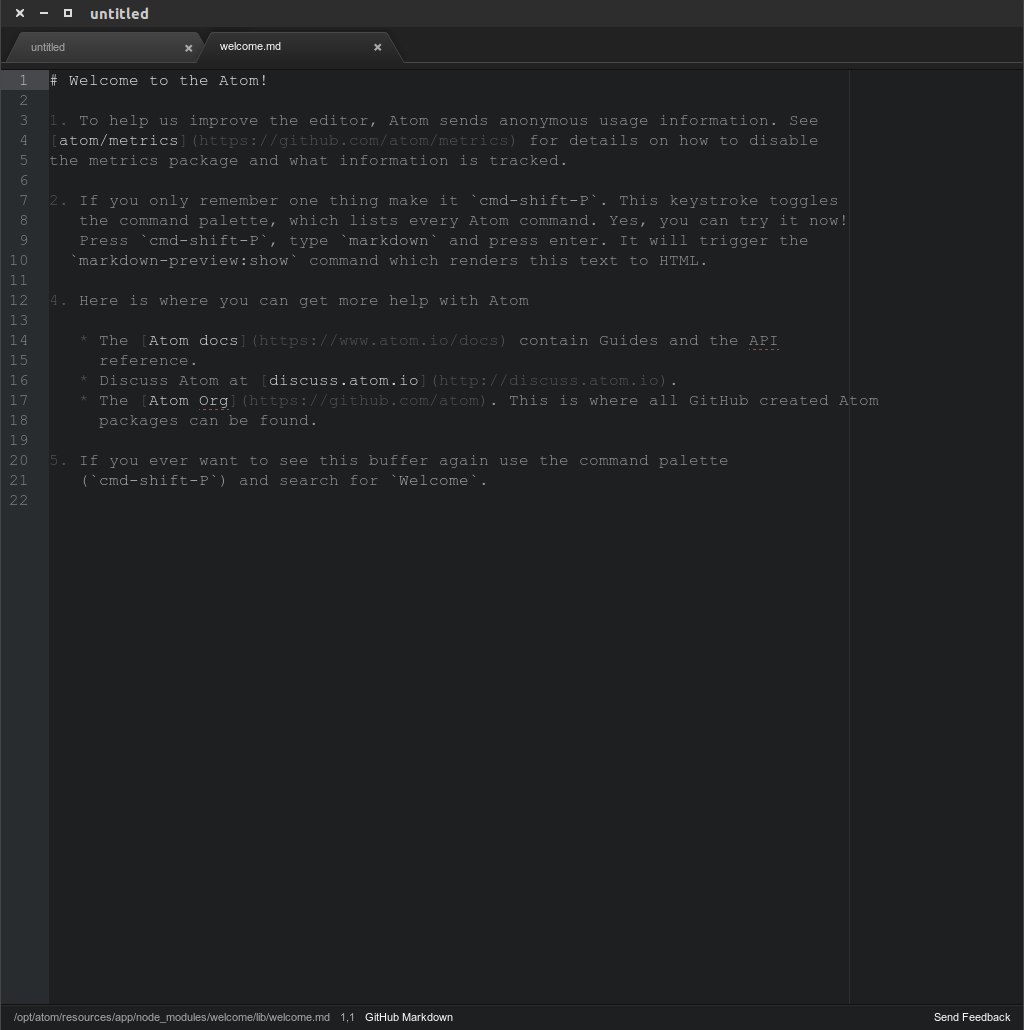Click the 'https://github.com/atom/metrics' URL text
This screenshot has width=1024, height=1030.
(353, 141)
